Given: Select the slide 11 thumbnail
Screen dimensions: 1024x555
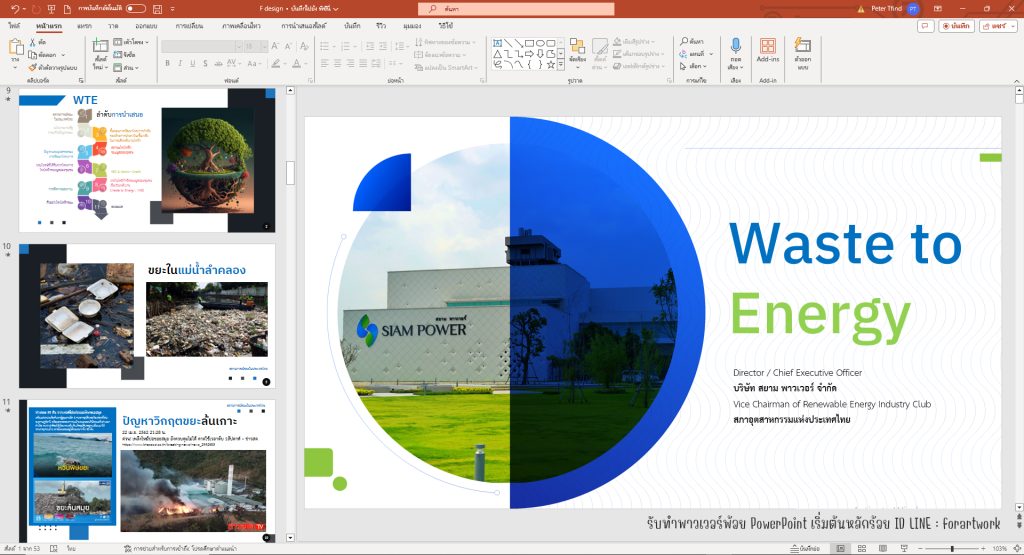Looking at the screenshot, I should point(147,471).
